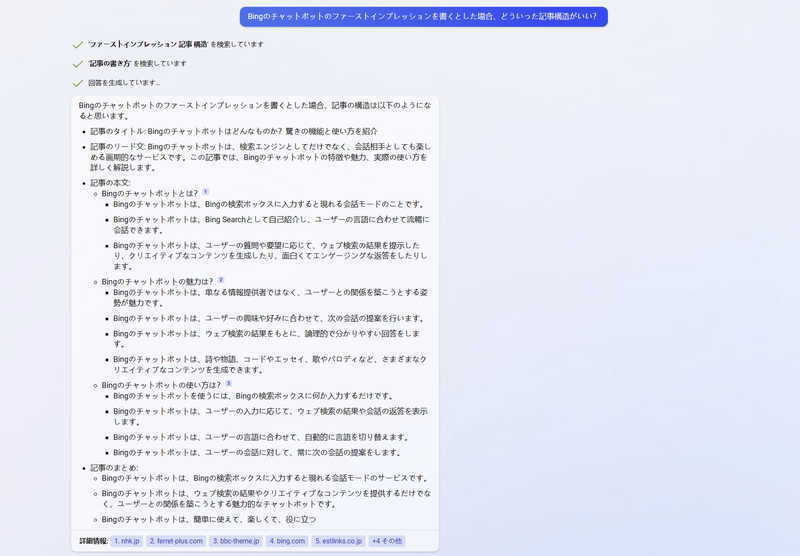This screenshot has width=800, height=556.
Task: Click citation 2 beside Bingのチャットボットの魅力は?
Action: 221,280
